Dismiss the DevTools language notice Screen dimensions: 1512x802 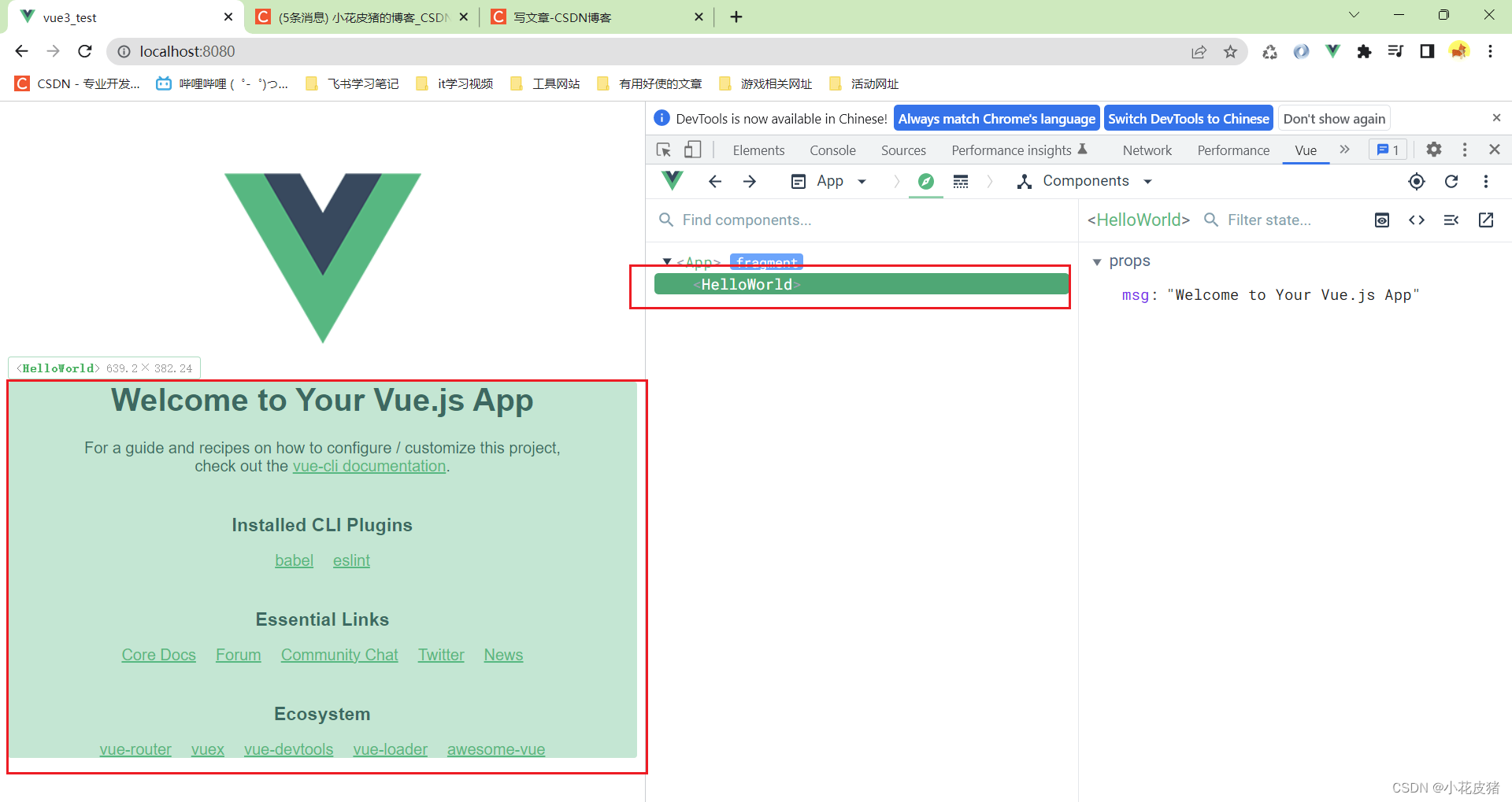point(1496,118)
